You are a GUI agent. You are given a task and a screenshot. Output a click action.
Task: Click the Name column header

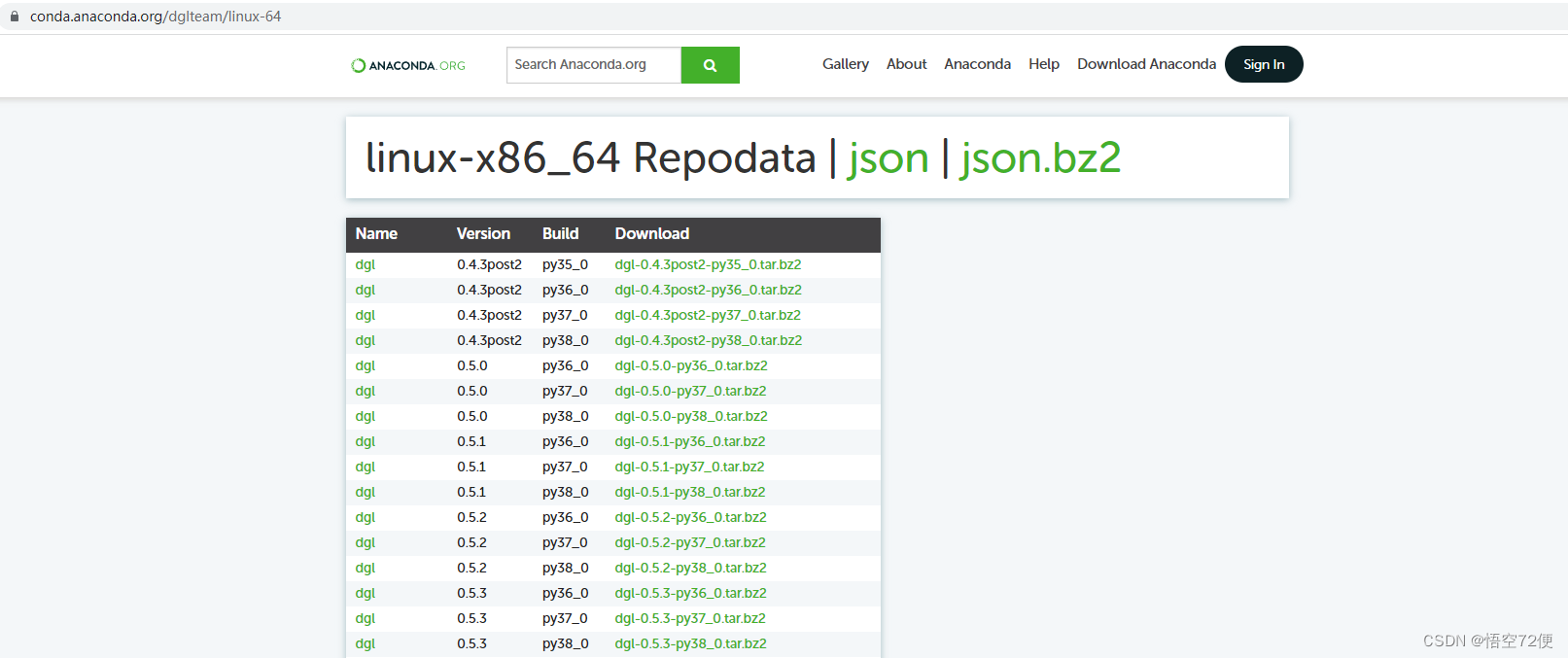point(376,233)
